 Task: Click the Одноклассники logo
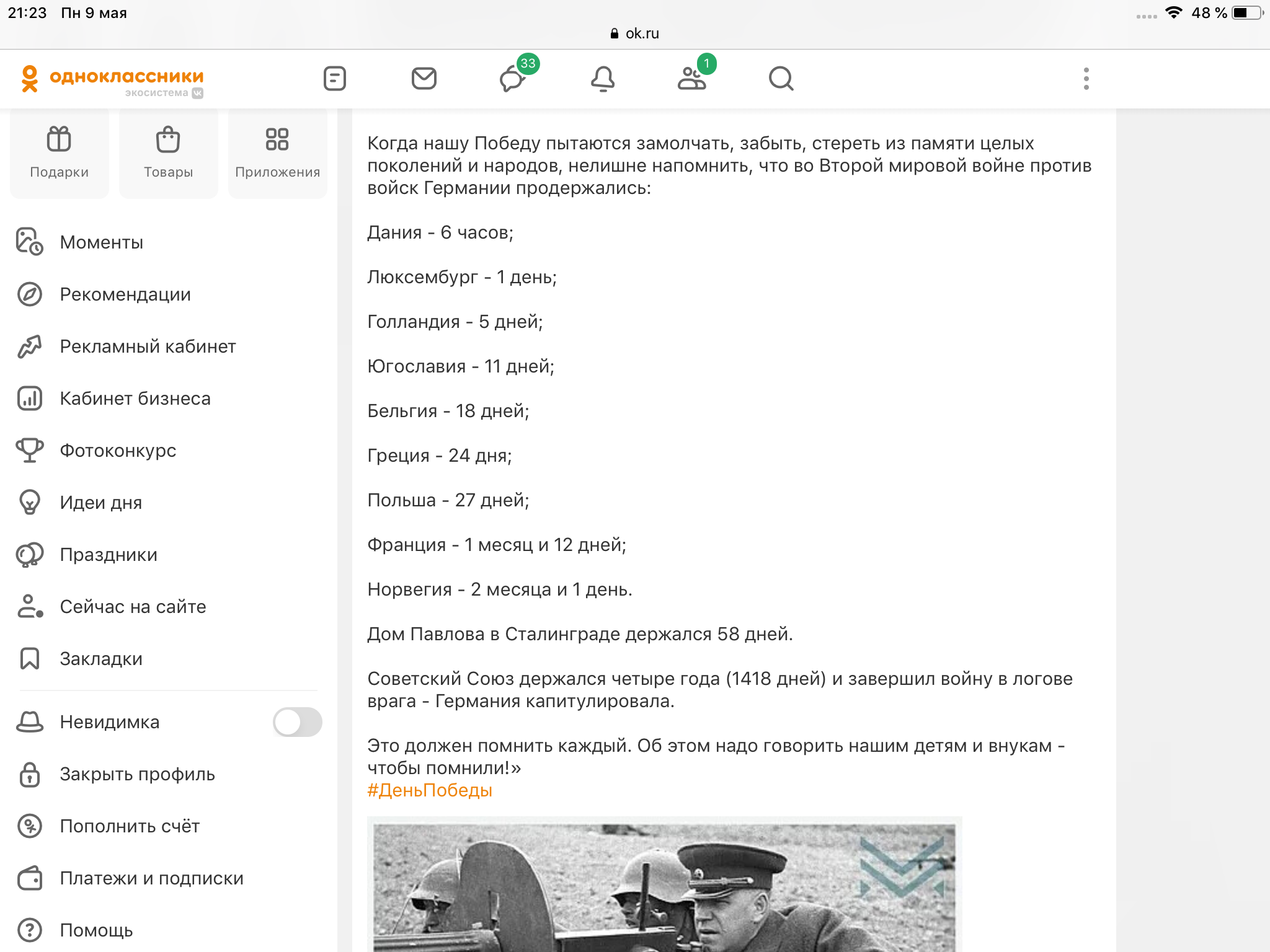112,79
